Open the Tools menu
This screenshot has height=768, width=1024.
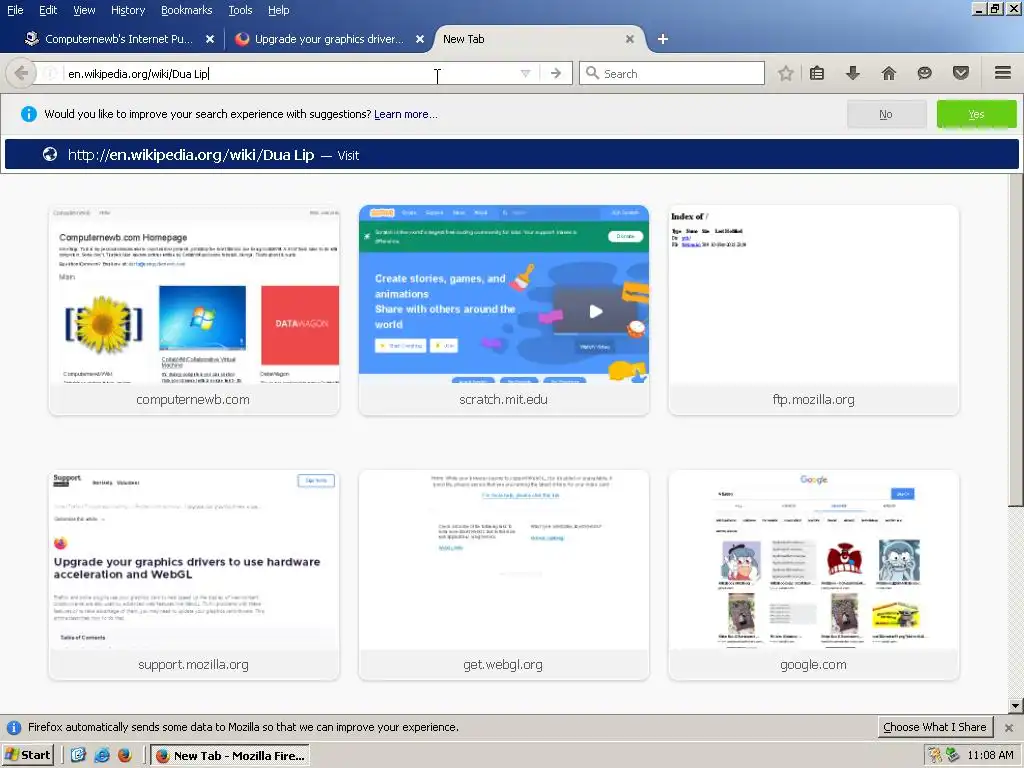(x=240, y=10)
